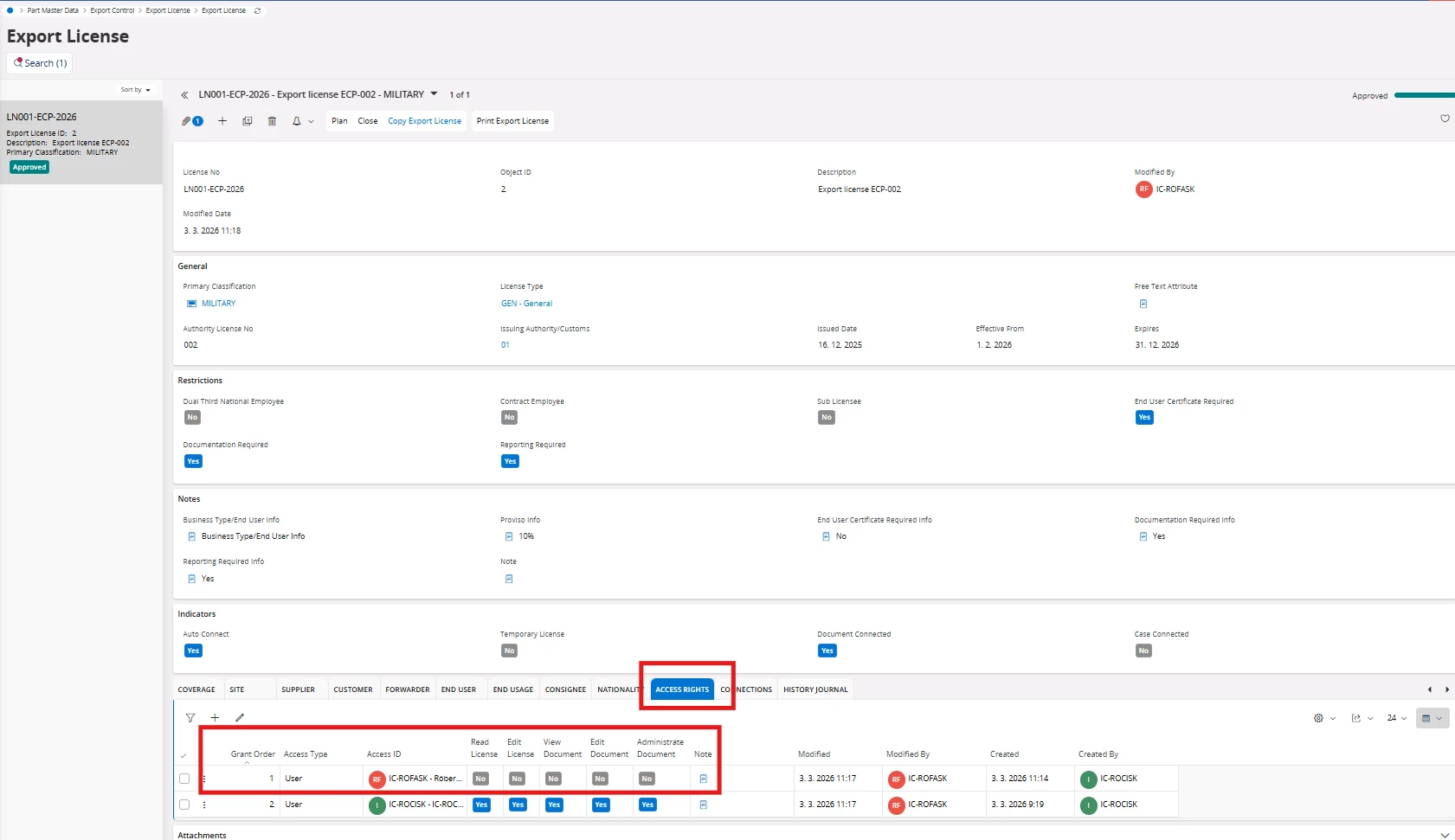Click the home dot icon in breadcrumb
Image resolution: width=1455 pixels, height=840 pixels.
[x=10, y=10]
